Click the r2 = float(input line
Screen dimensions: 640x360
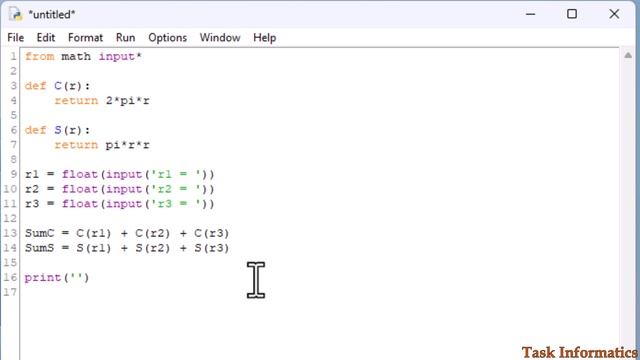pyautogui.click(x=120, y=189)
